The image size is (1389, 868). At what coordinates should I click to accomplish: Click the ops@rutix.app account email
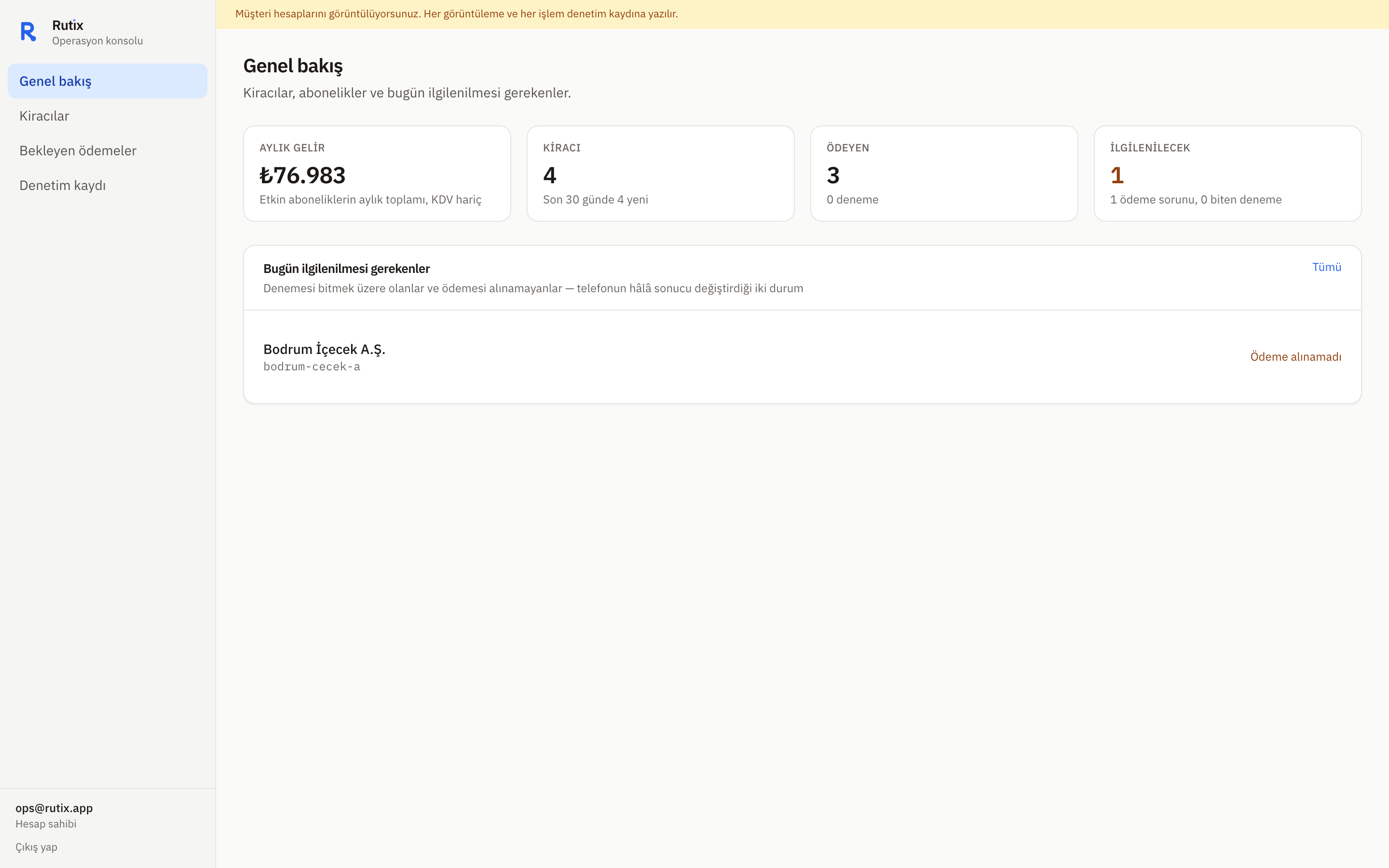(54, 808)
